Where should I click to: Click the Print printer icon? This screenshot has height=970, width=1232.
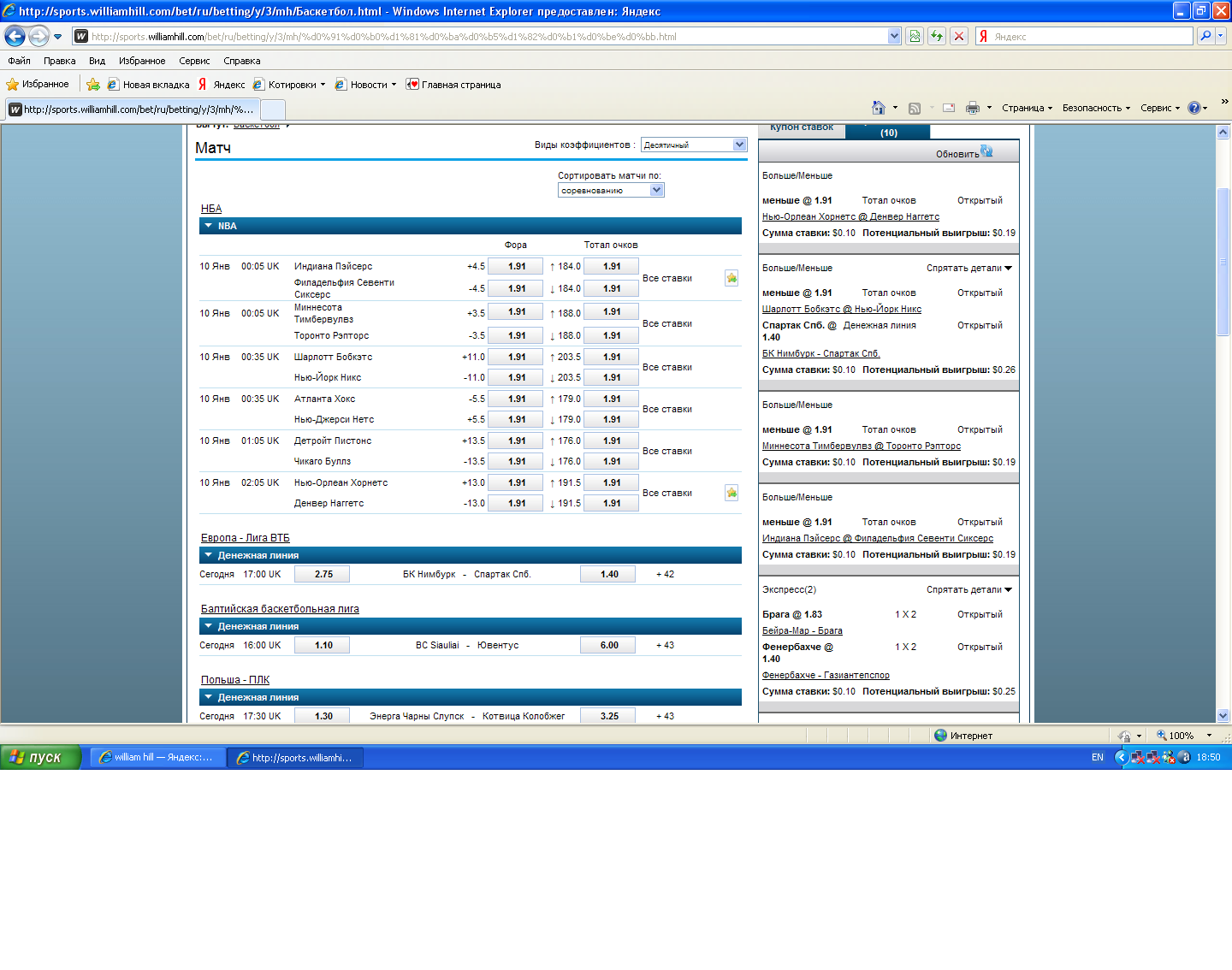972,108
